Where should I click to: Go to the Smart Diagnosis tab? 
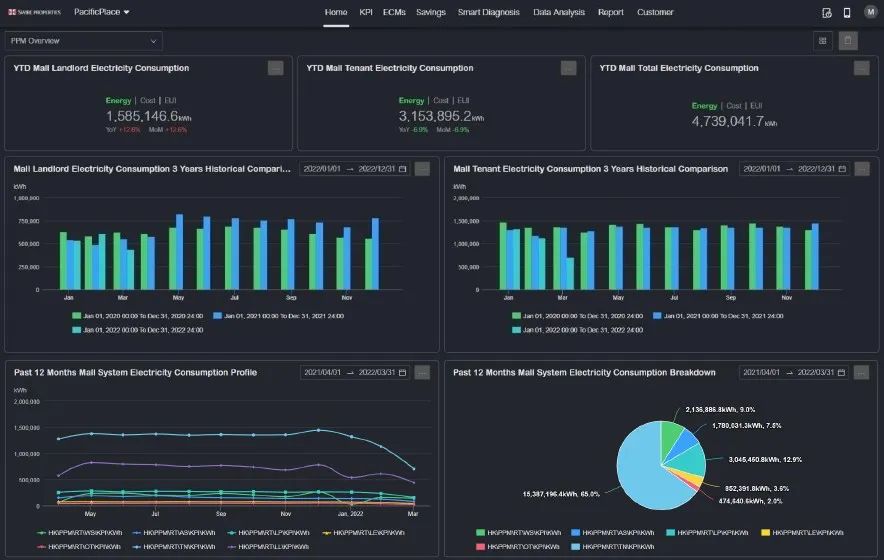point(488,12)
